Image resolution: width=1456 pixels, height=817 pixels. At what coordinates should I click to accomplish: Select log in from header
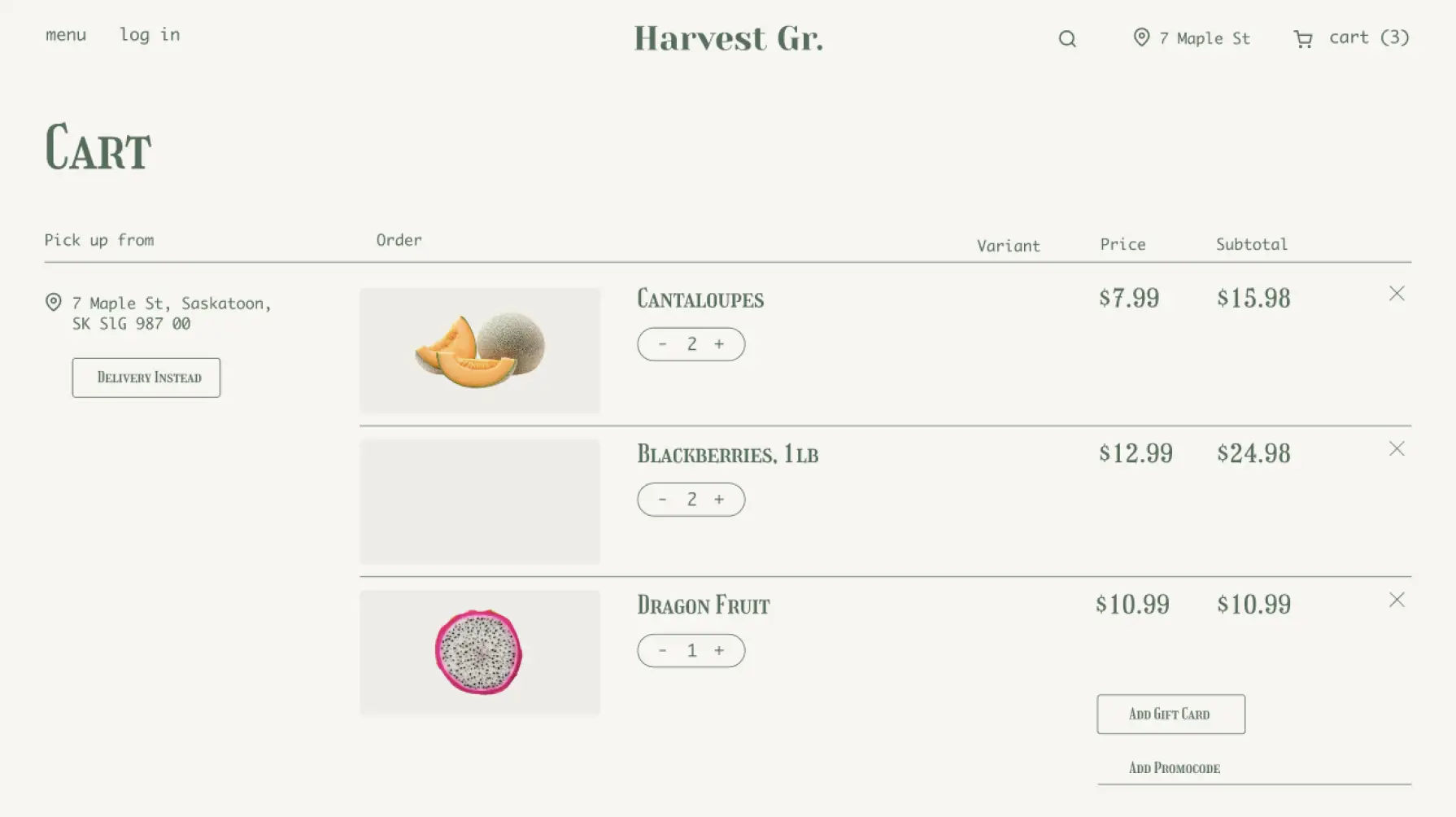(x=150, y=35)
